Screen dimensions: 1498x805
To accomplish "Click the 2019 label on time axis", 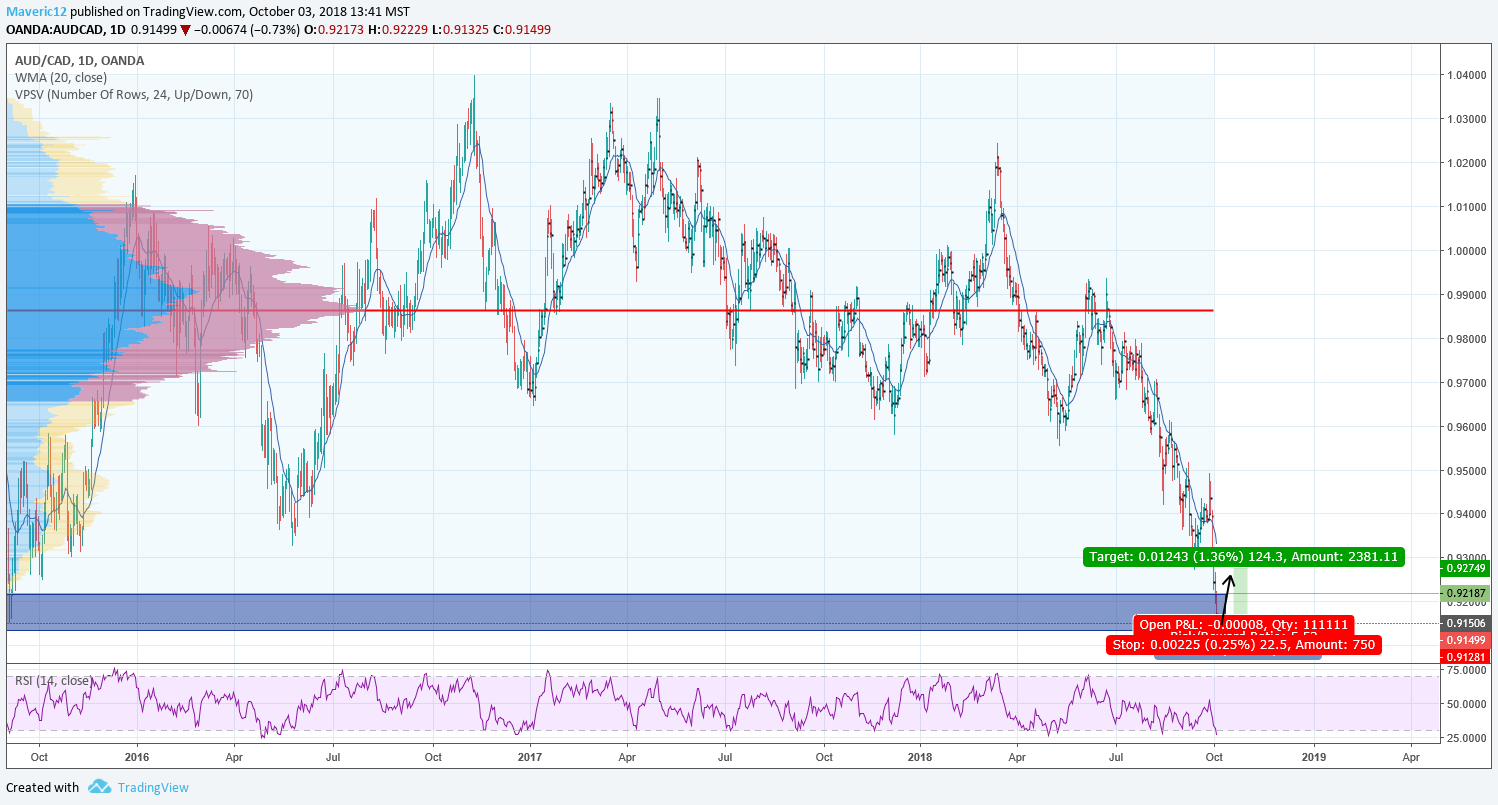I will click(x=1313, y=758).
